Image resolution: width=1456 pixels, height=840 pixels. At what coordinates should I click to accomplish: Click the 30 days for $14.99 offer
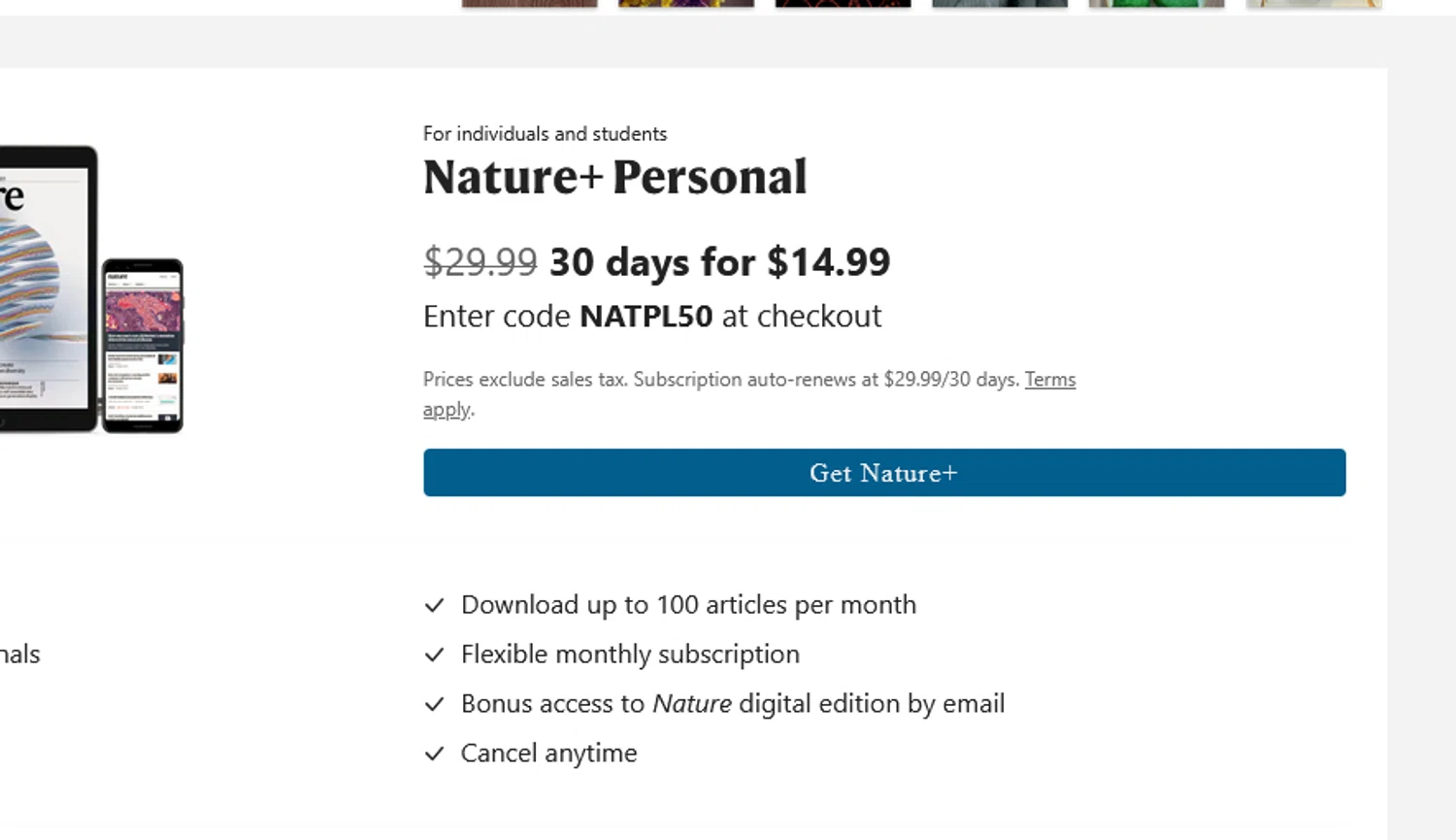click(x=719, y=262)
